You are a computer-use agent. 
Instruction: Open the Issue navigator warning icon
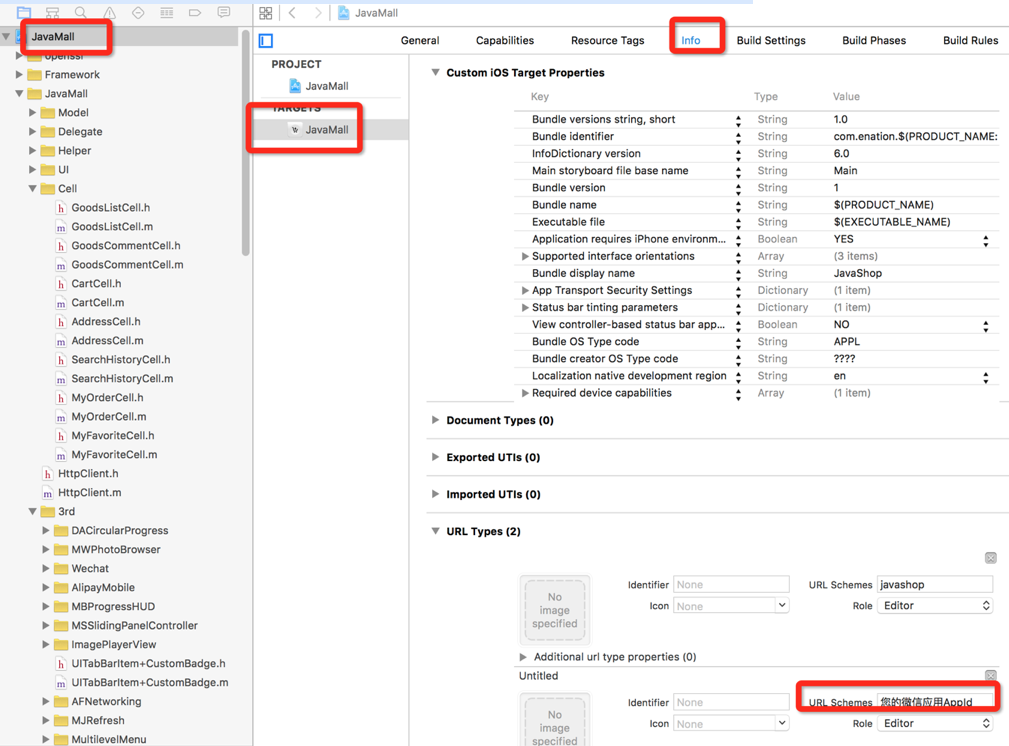tap(109, 12)
